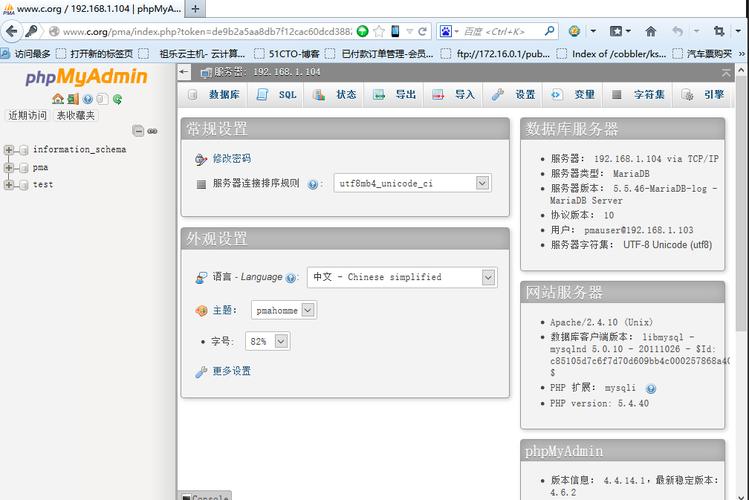
Task: Click the 更多设置 more settings link
Action: click(x=232, y=371)
